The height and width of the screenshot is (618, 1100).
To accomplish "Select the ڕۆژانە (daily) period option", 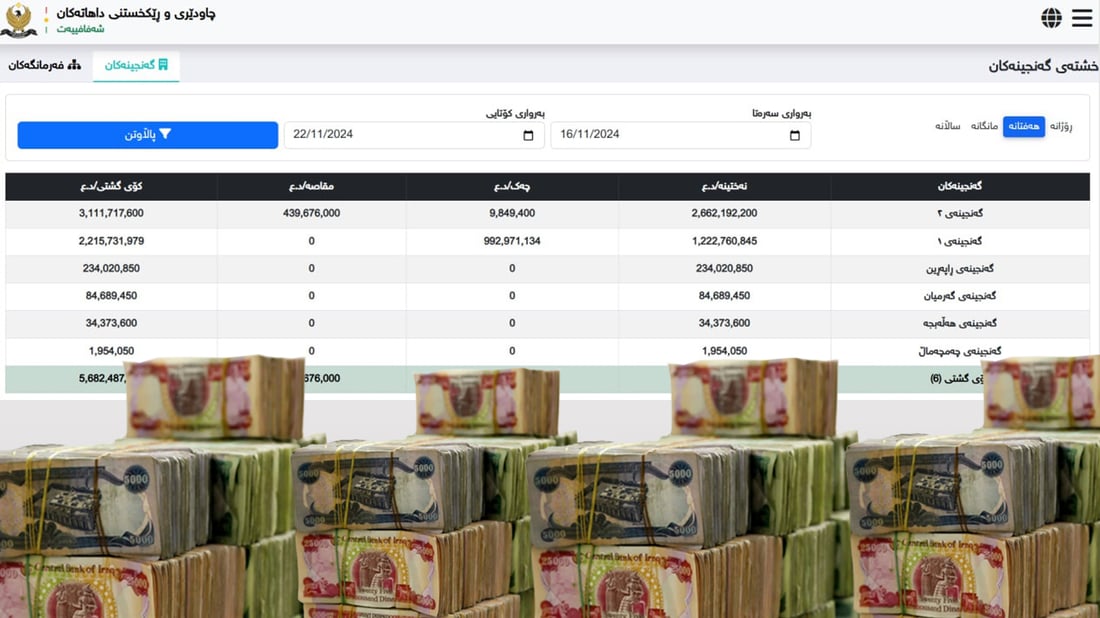I will pyautogui.click(x=1060, y=126).
